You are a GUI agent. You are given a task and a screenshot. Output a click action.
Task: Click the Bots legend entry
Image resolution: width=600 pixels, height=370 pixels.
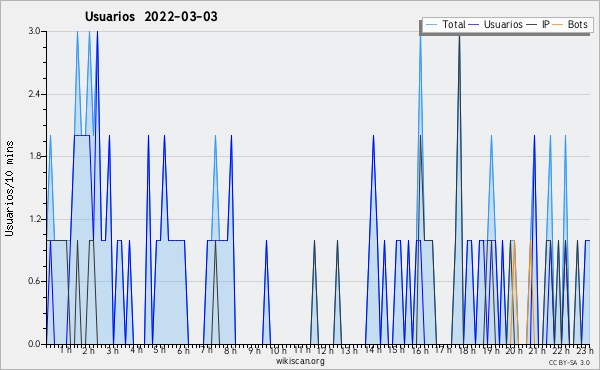(570, 24)
